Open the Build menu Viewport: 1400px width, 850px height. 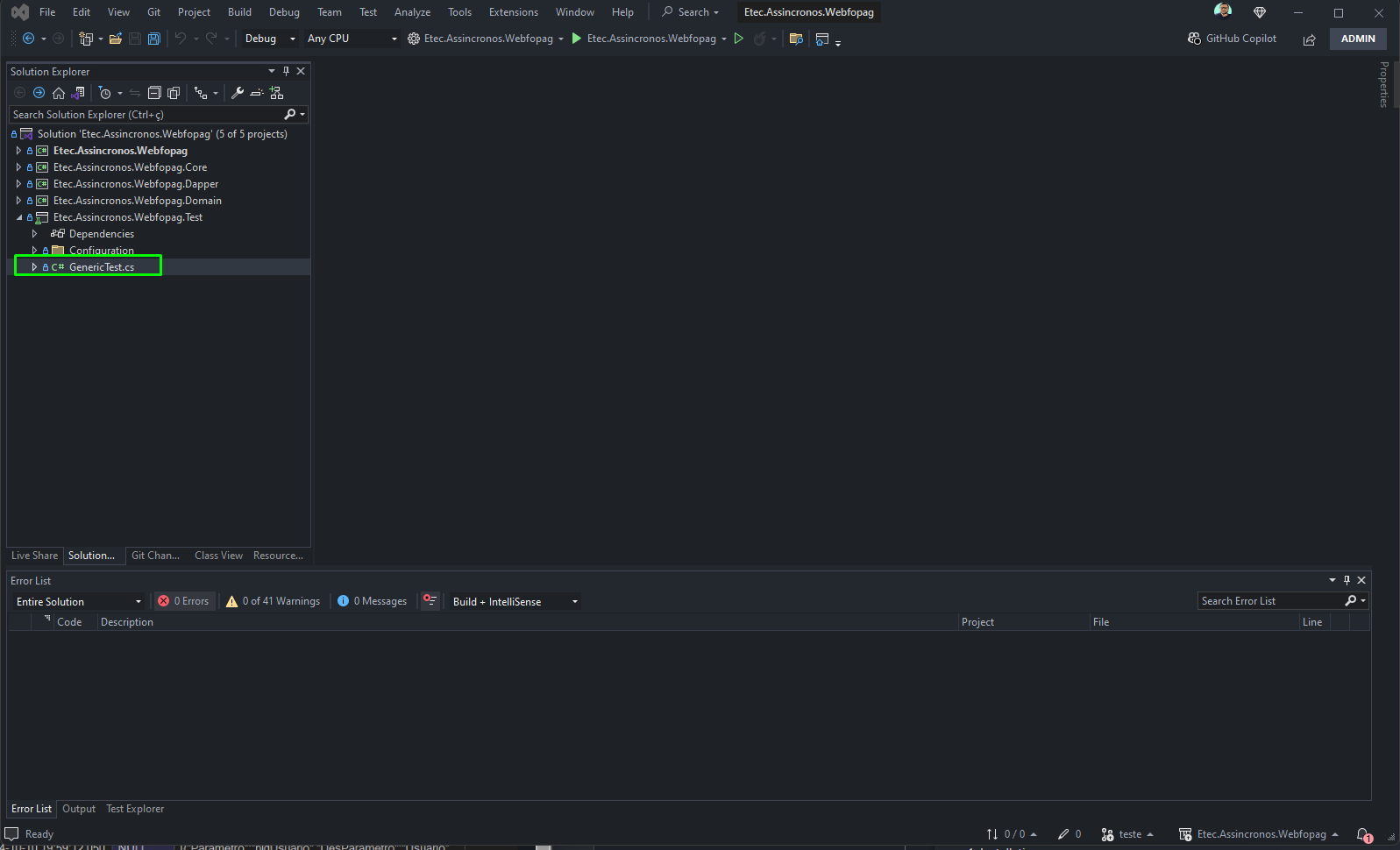pyautogui.click(x=239, y=12)
